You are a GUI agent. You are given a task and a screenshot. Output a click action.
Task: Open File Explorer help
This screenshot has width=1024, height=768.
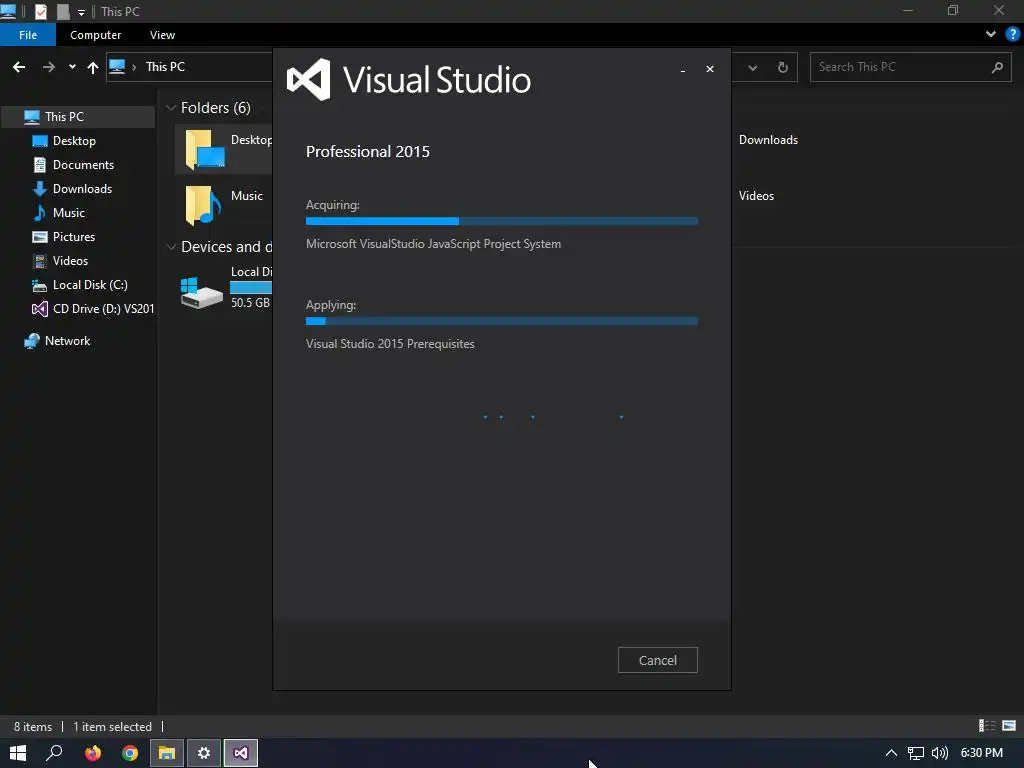point(1012,34)
